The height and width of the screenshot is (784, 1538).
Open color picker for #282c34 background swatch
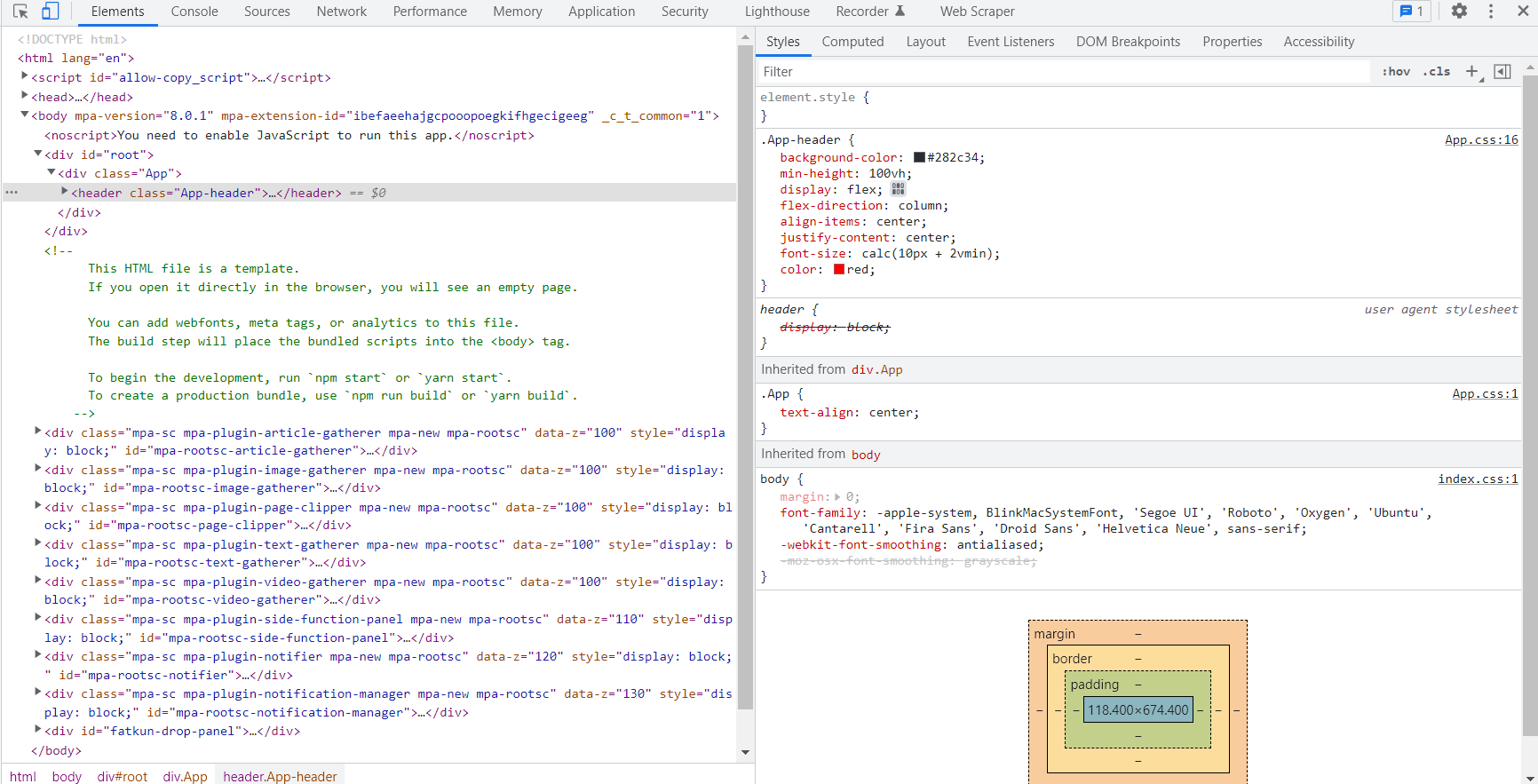point(919,158)
